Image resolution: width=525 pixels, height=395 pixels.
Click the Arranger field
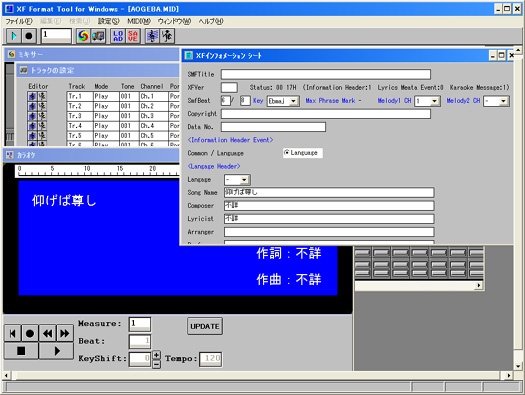coord(329,232)
